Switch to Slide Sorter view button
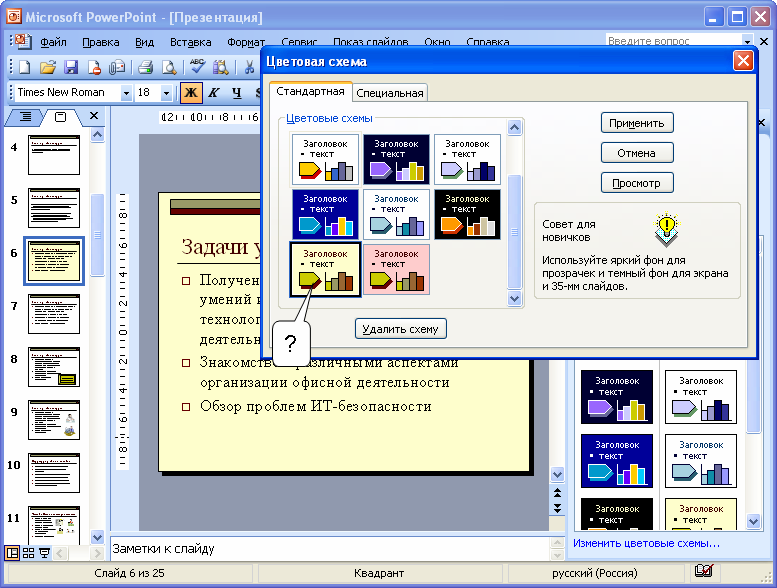 coord(29,553)
